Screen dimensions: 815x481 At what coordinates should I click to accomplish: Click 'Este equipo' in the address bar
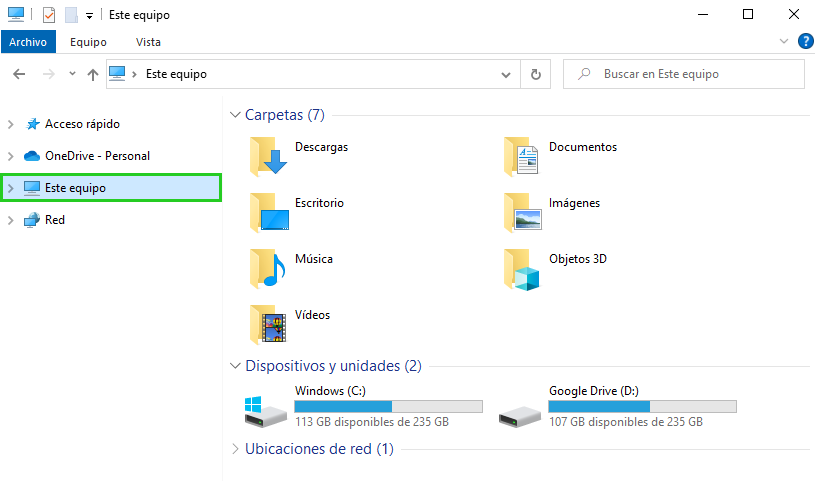click(176, 74)
